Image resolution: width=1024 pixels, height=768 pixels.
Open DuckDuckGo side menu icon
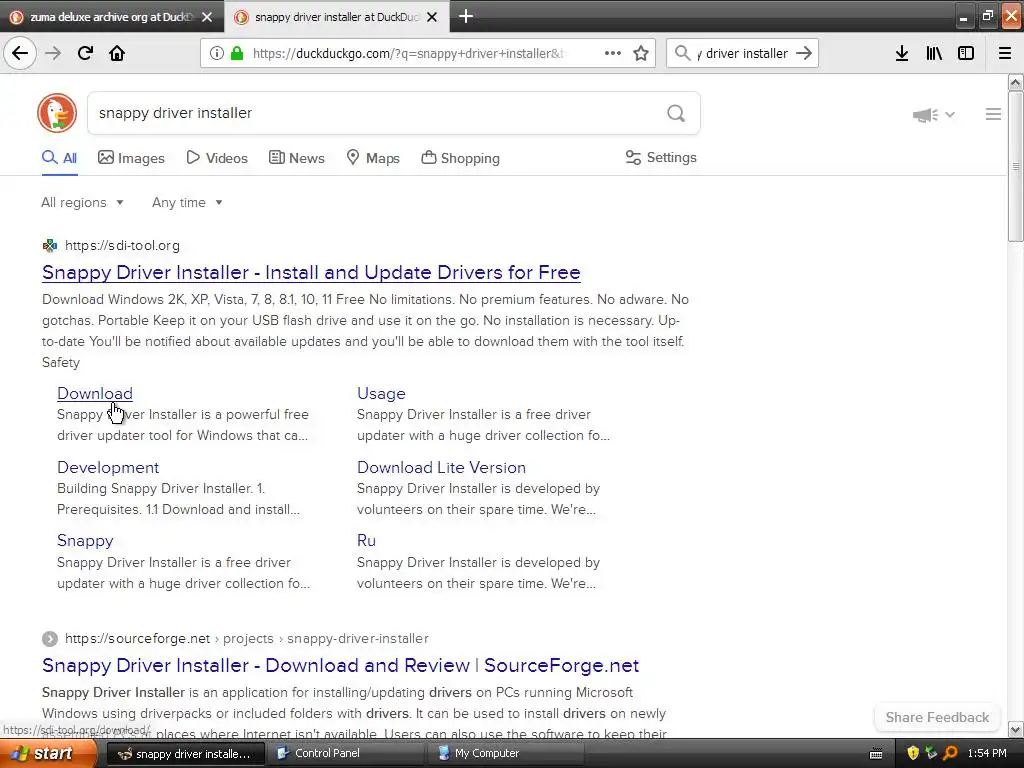tap(993, 114)
